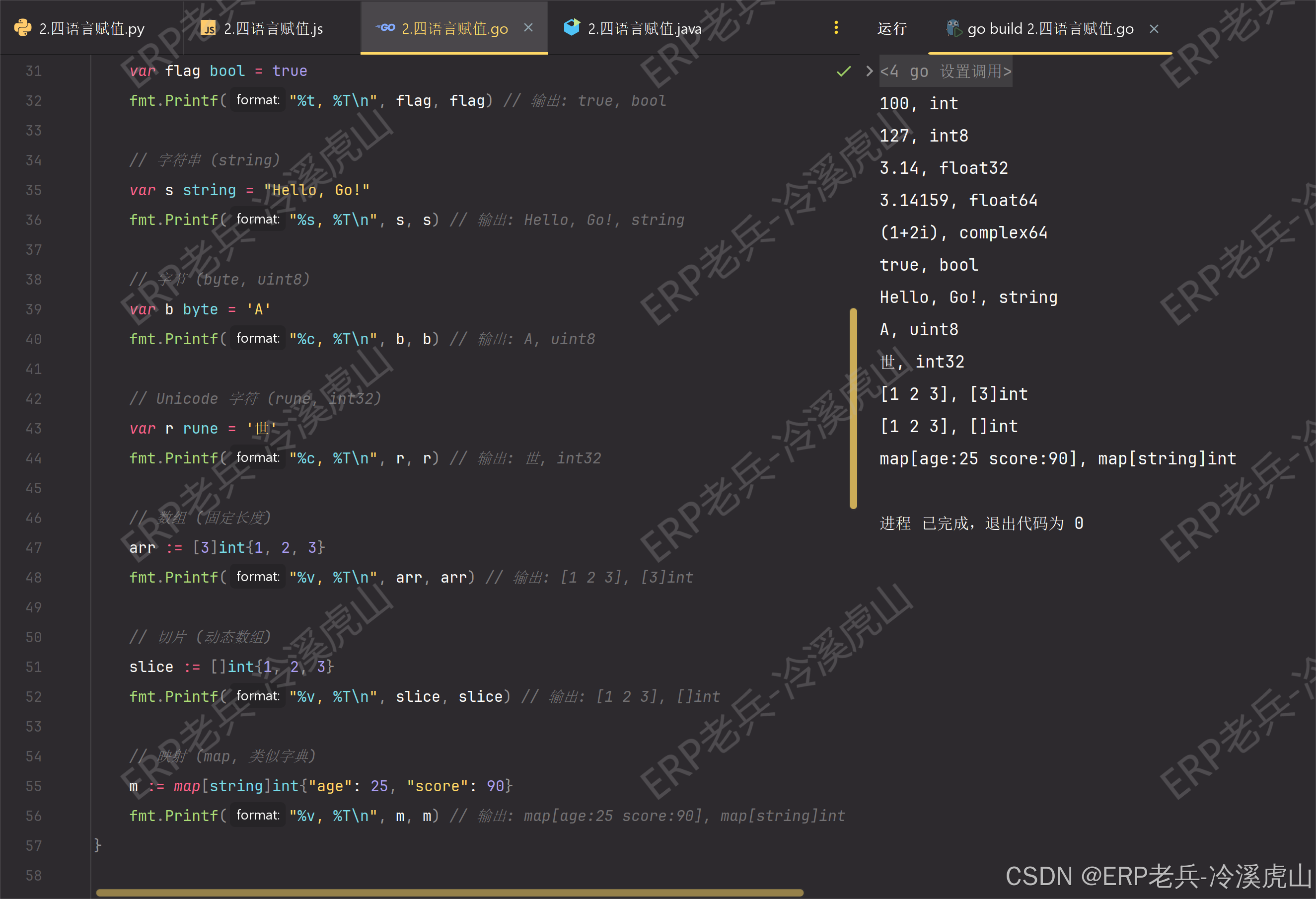
Task: Click the green inspection checkmark icon
Action: (843, 72)
